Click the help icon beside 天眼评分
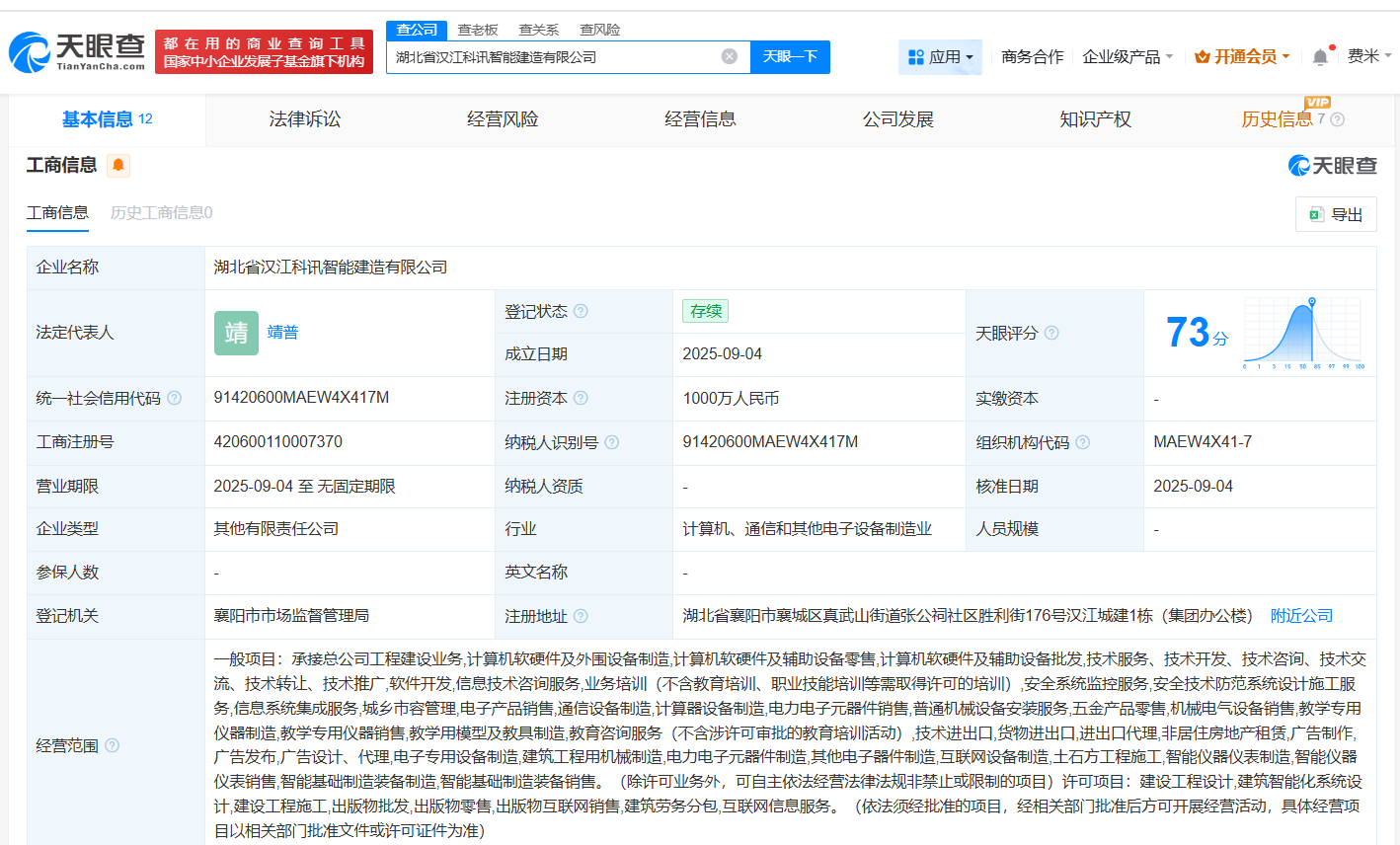 point(1050,333)
